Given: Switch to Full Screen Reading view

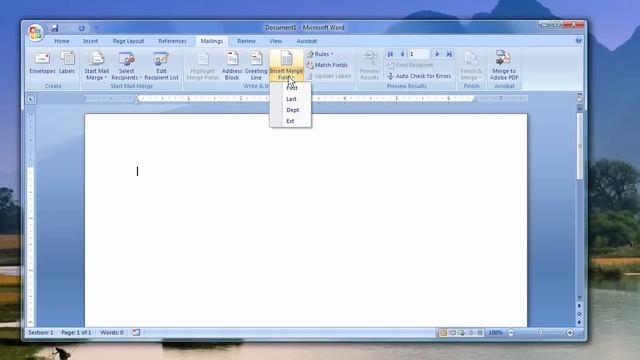Looking at the screenshot, I should [x=452, y=333].
